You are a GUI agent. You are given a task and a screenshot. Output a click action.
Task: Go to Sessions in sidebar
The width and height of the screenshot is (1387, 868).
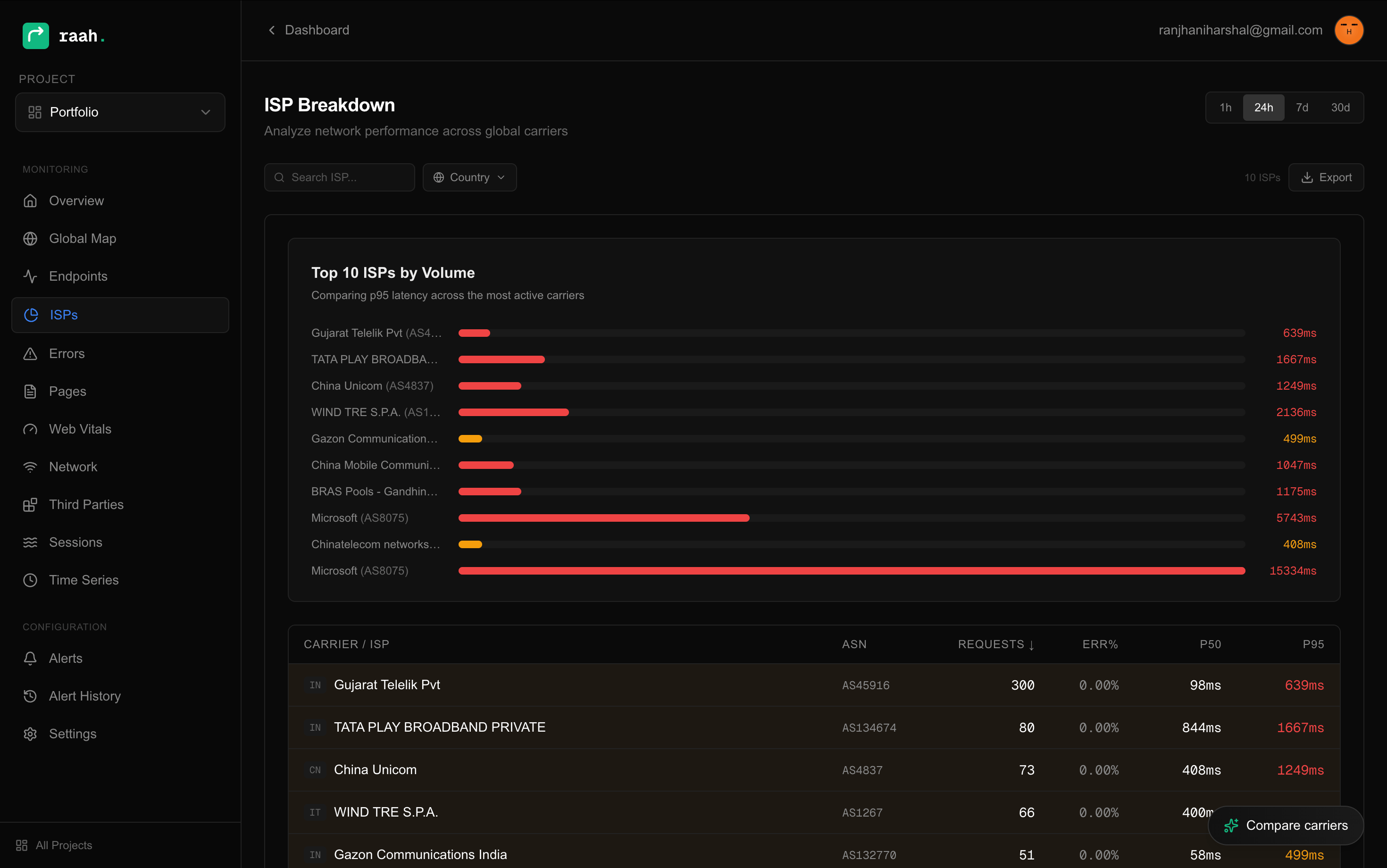(x=75, y=542)
